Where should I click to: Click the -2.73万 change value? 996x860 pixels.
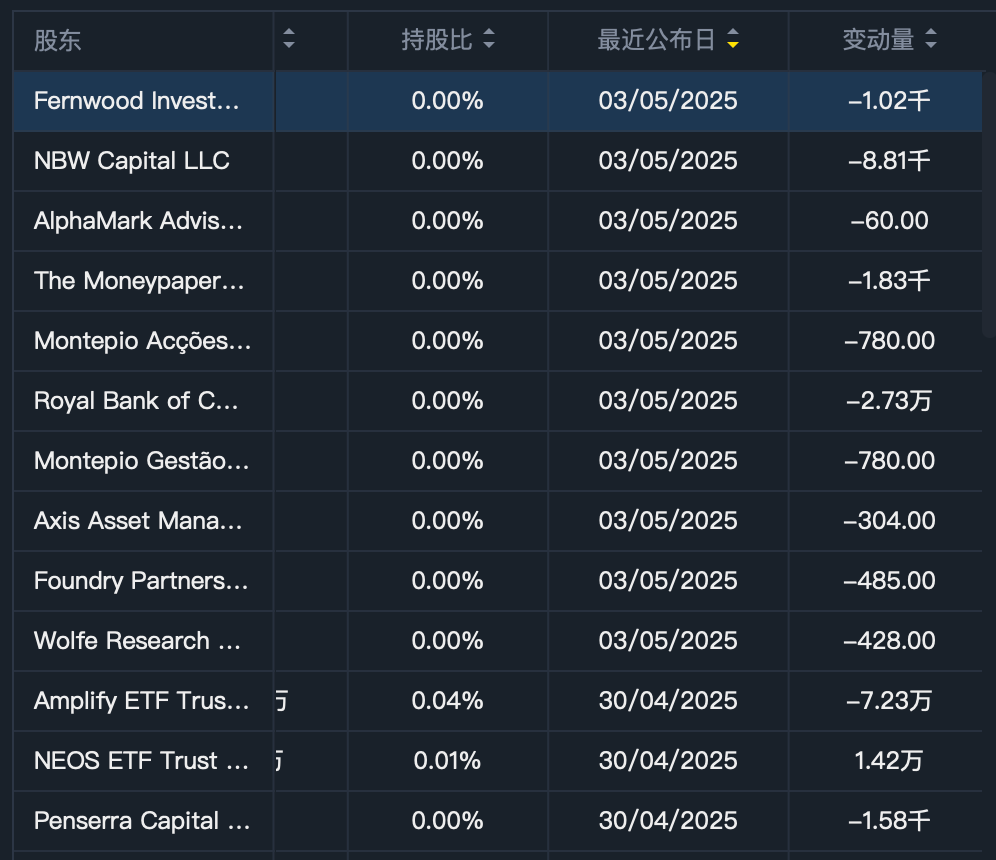pos(889,401)
